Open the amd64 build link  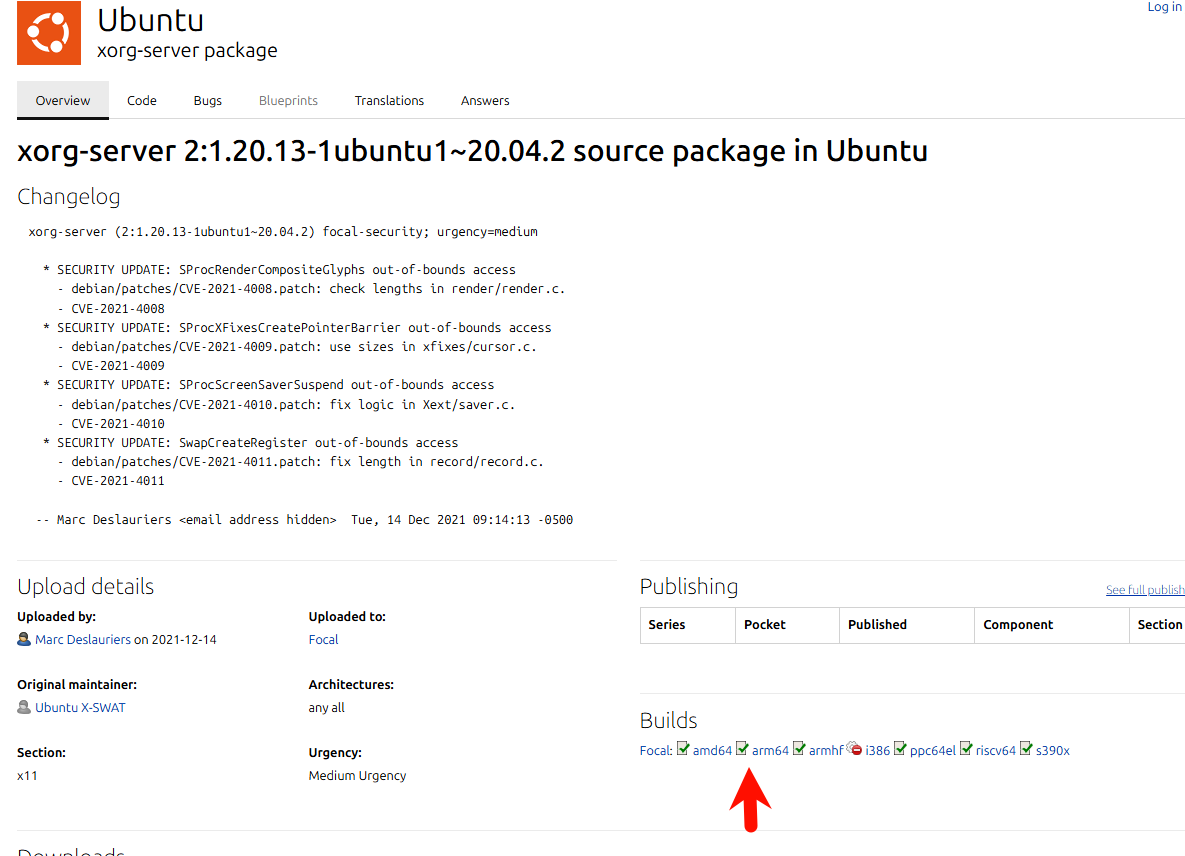712,750
